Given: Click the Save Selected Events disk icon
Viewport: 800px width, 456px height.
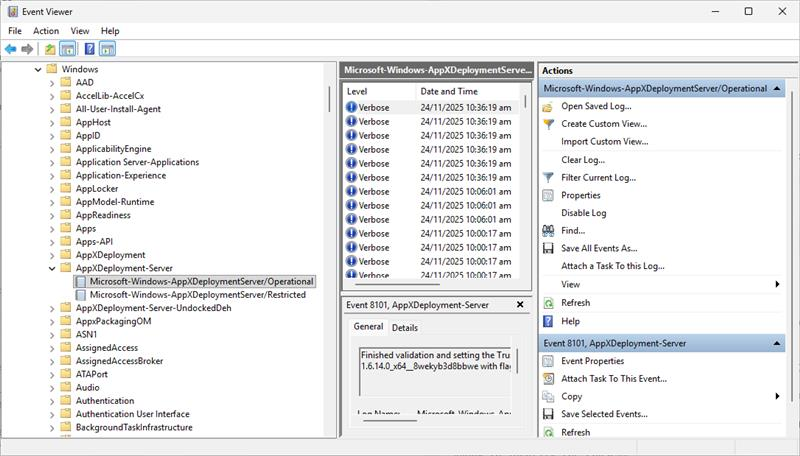Looking at the screenshot, I should [x=548, y=414].
